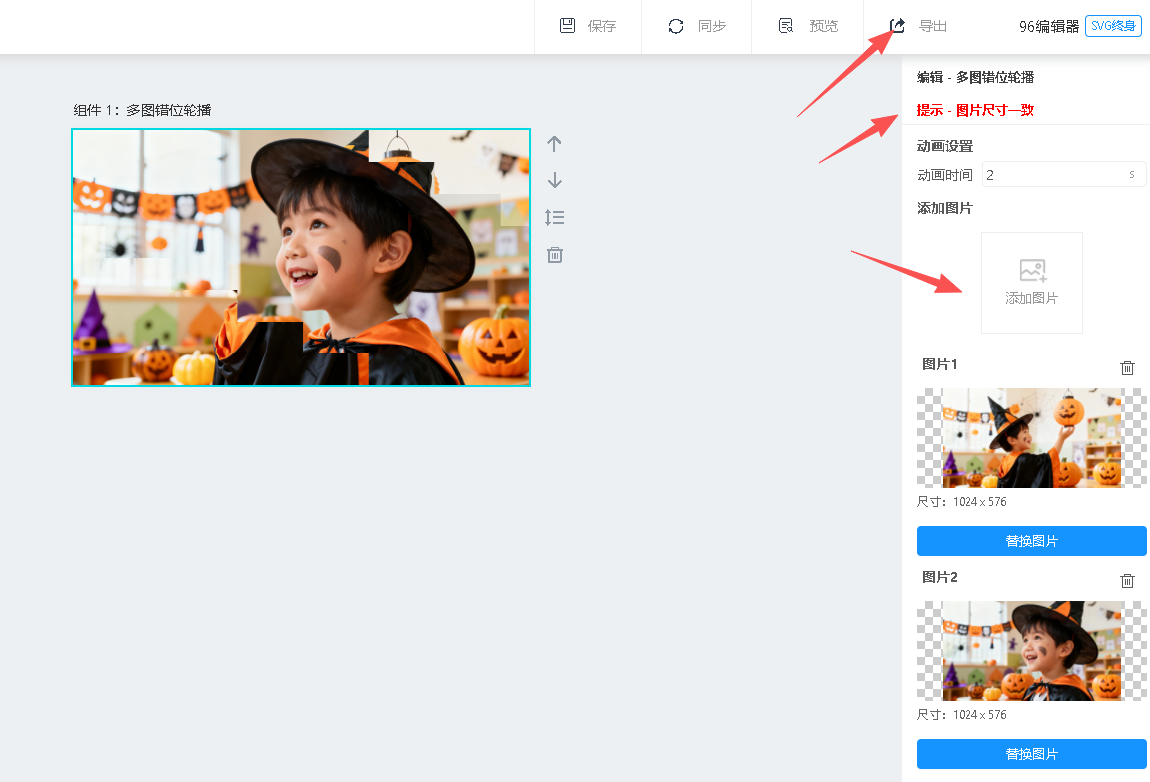Screen dimensions: 1150x782
Task: Click the save disk icon
Action: [x=567, y=26]
